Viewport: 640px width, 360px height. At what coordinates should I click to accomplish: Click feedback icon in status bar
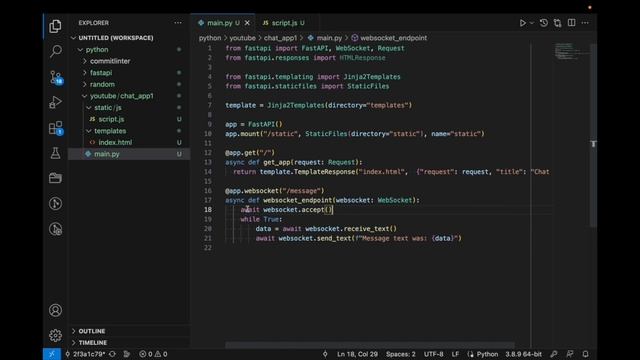(570, 354)
